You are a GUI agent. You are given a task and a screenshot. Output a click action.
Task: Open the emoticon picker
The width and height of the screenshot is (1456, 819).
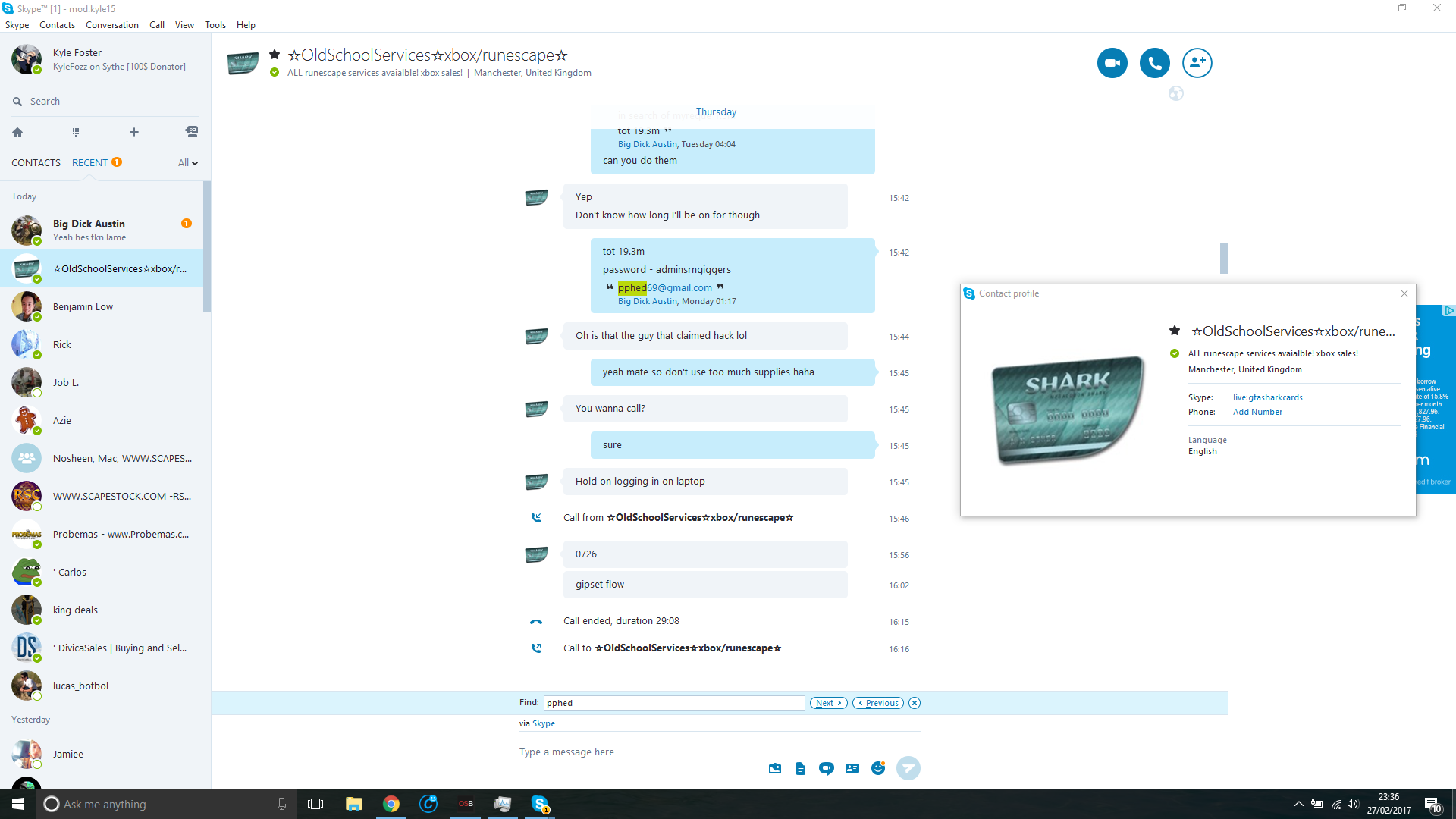tap(878, 768)
